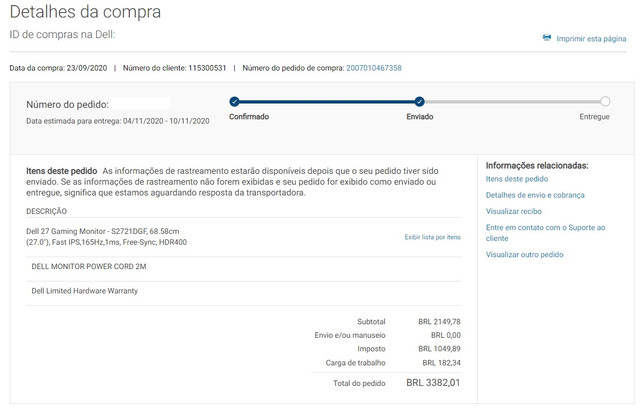Click the Total do pedido label

pos(359,383)
